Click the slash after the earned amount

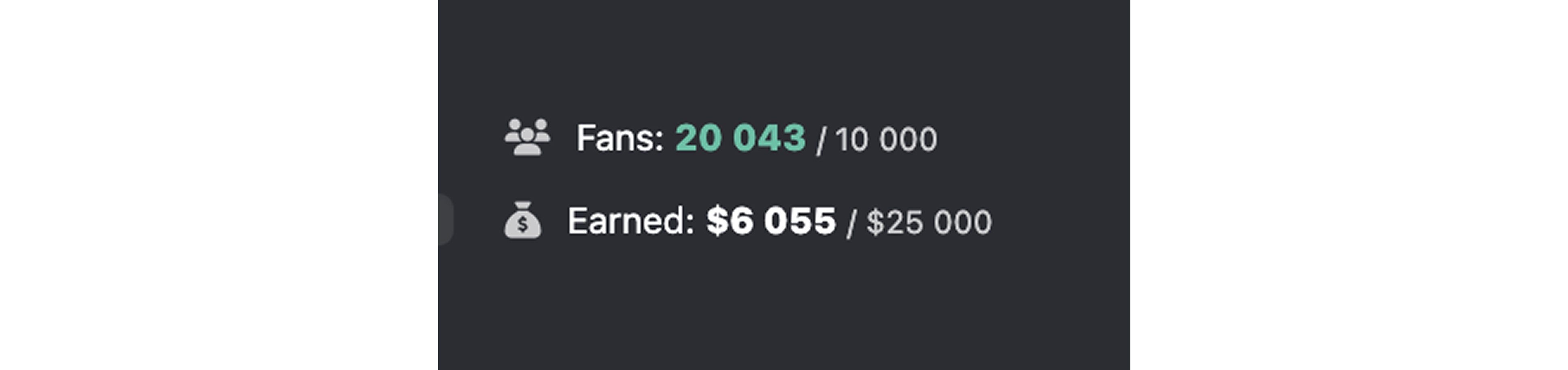point(851,223)
